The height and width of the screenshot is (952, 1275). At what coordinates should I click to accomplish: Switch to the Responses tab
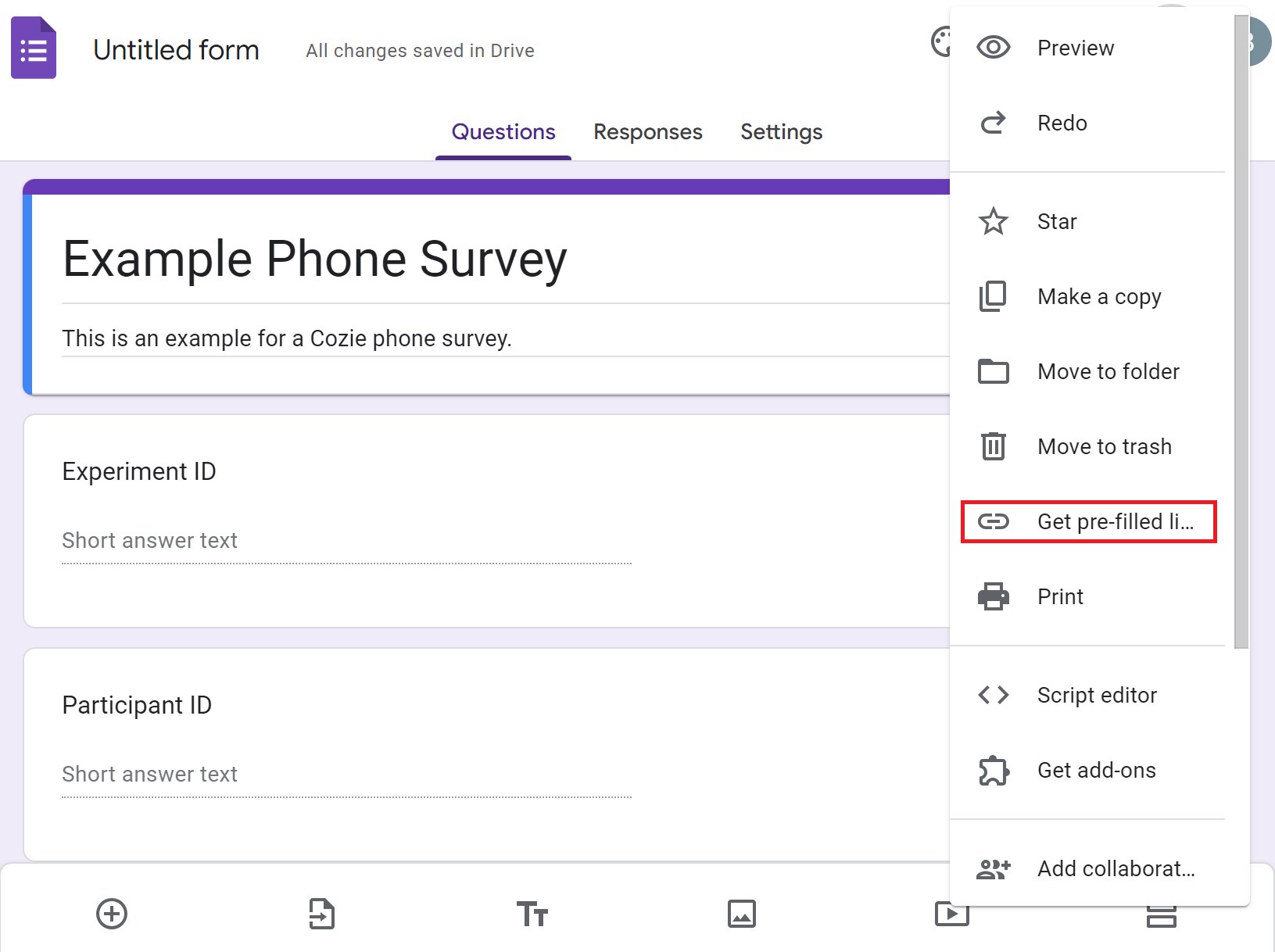647,132
